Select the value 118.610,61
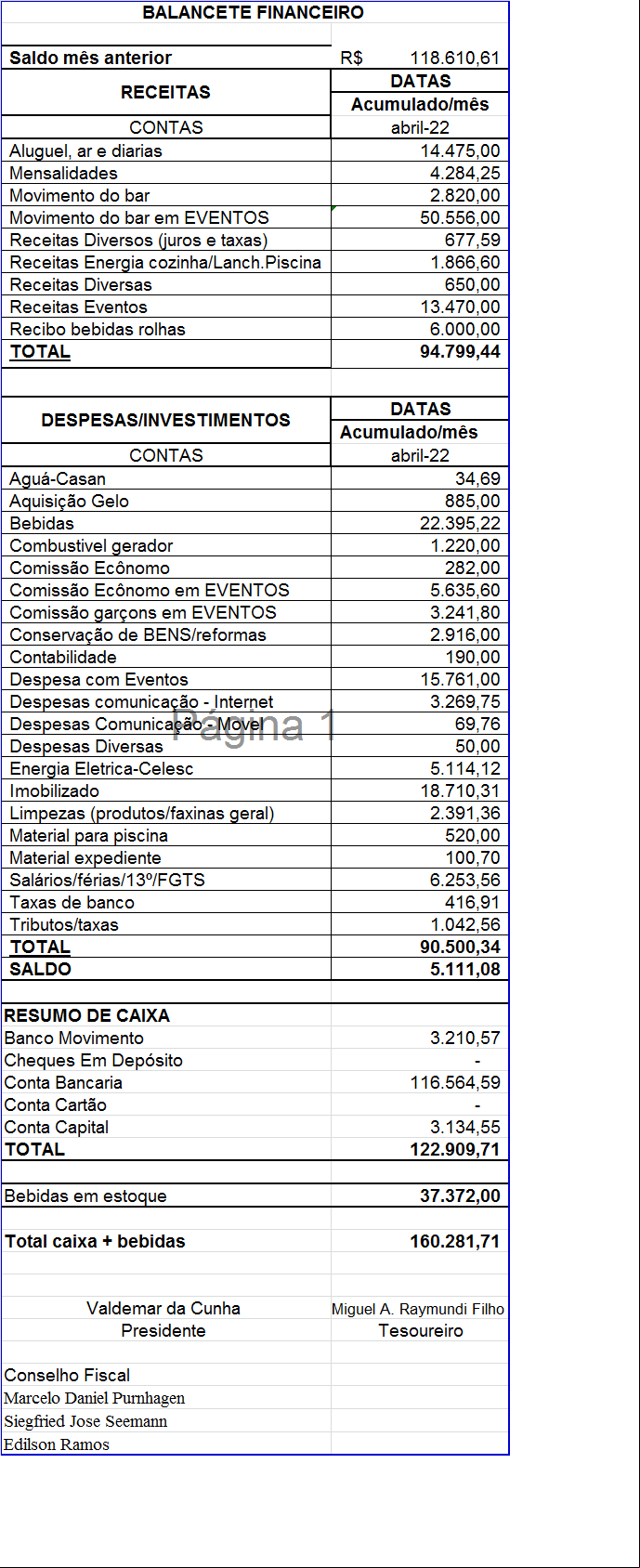This screenshot has height=1568, width=640. click(455, 58)
